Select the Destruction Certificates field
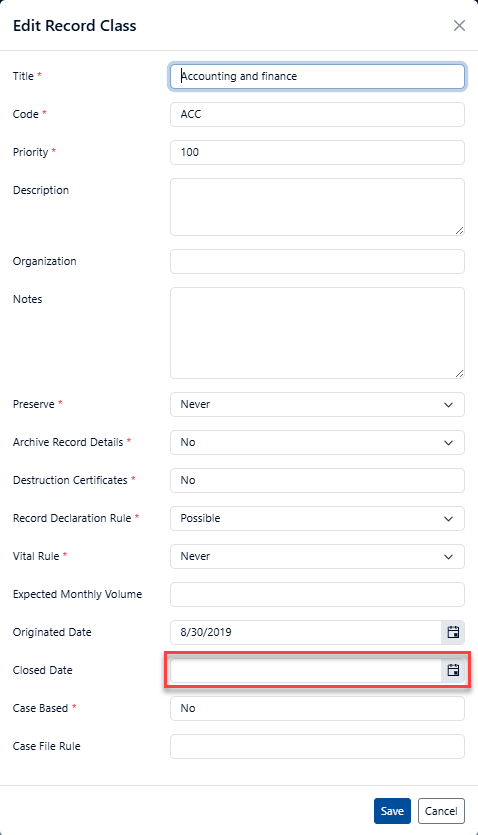This screenshot has width=478, height=835. point(317,480)
